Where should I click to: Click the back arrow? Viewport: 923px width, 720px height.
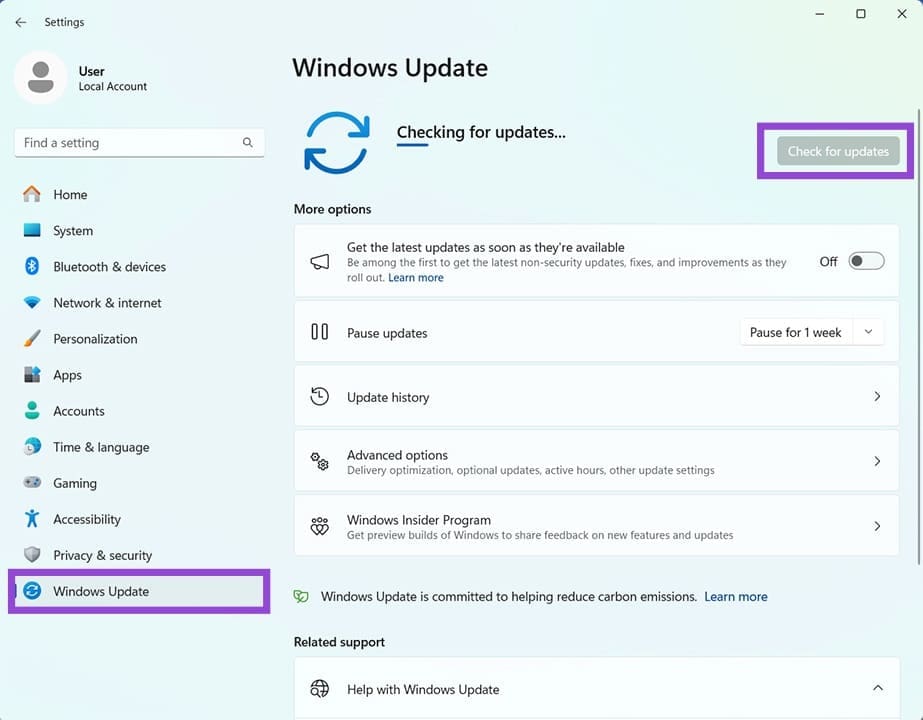click(x=20, y=21)
